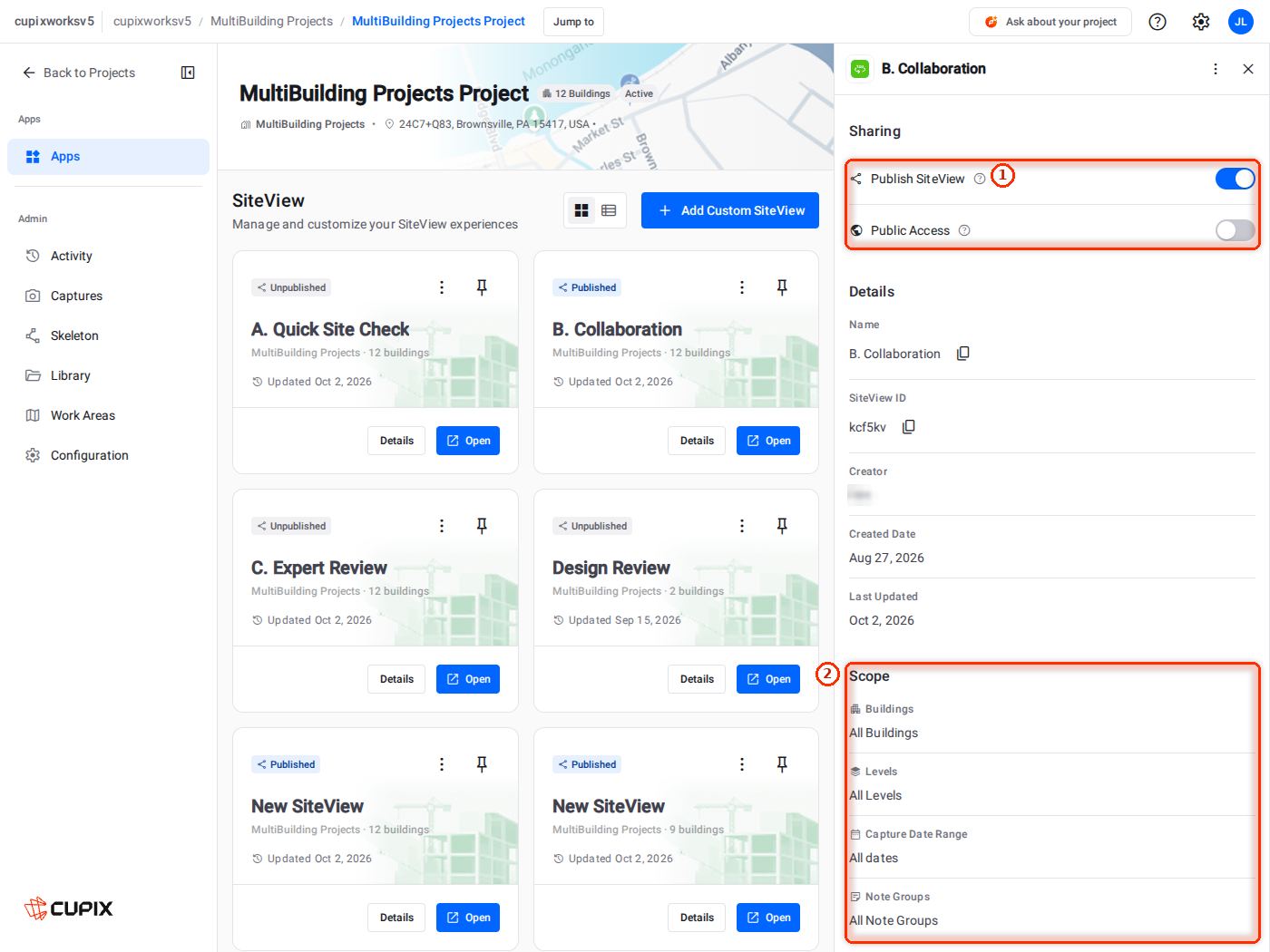This screenshot has width=1270, height=952.
Task: Click MultiBuilding Projects breadcrumb link
Action: [271, 21]
